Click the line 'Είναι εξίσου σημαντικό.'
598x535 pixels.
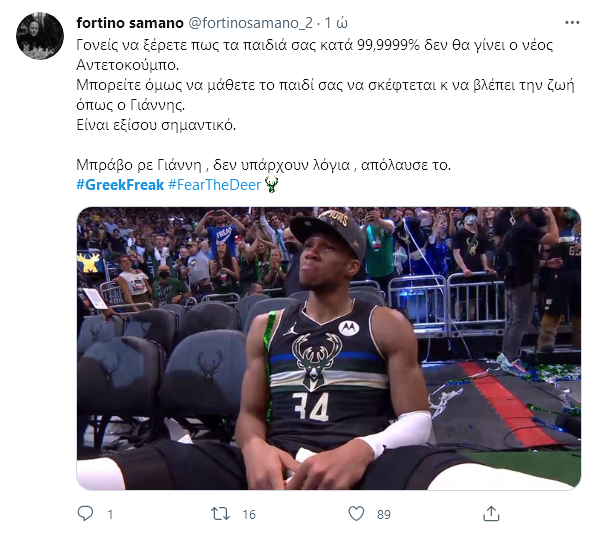156,125
